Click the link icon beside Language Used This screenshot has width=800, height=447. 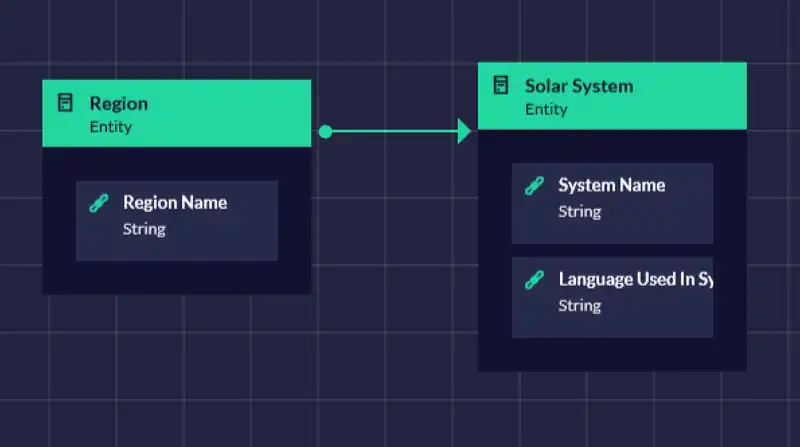535,280
